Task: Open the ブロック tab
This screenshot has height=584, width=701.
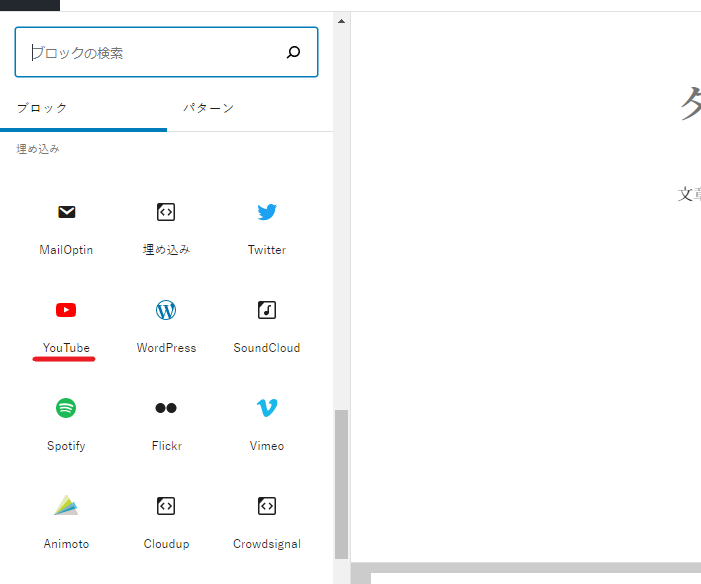Action: point(42,108)
